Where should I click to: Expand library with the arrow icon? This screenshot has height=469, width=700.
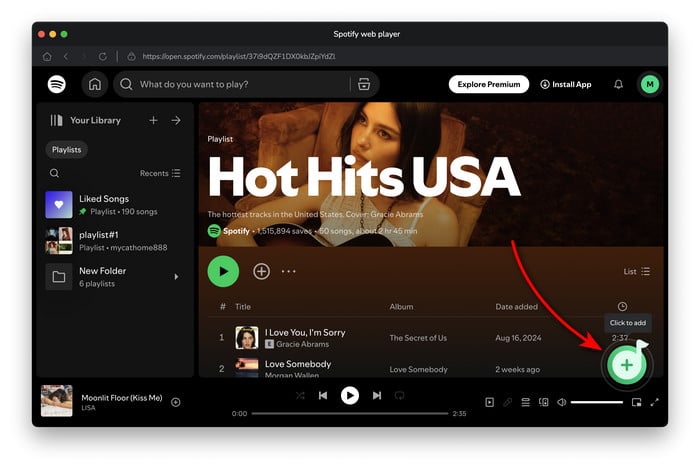pos(176,120)
